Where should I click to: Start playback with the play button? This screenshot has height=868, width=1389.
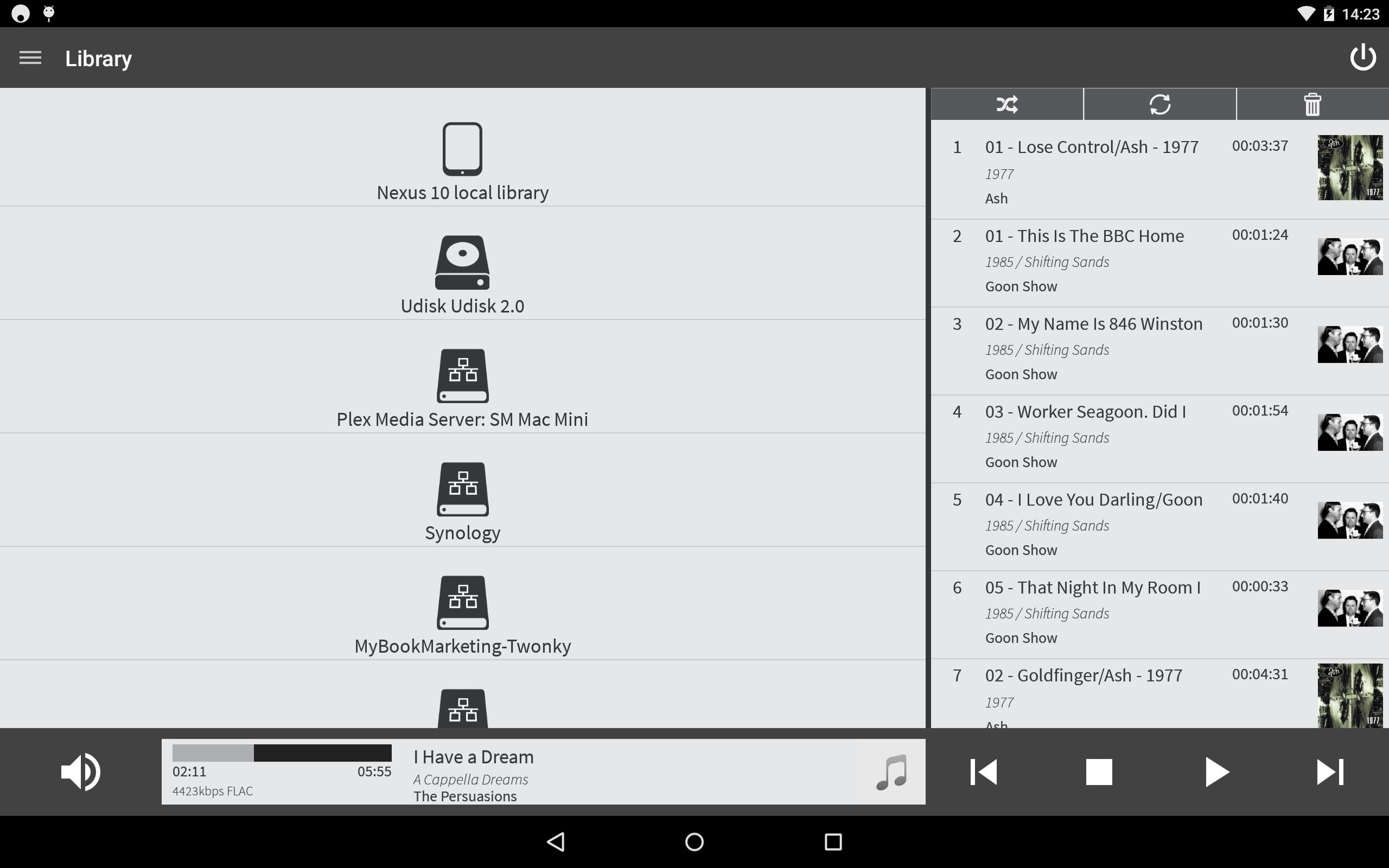[x=1216, y=771]
